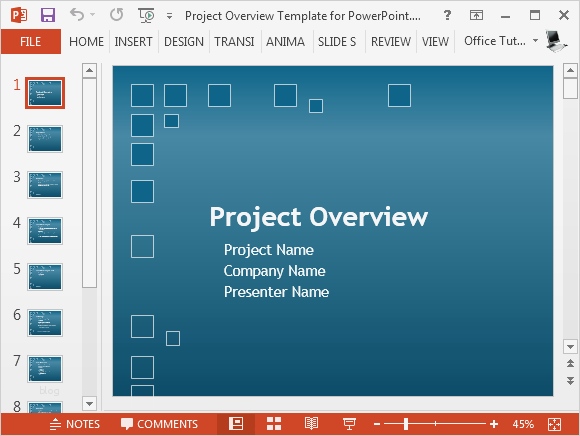Undo the last action

point(77,15)
